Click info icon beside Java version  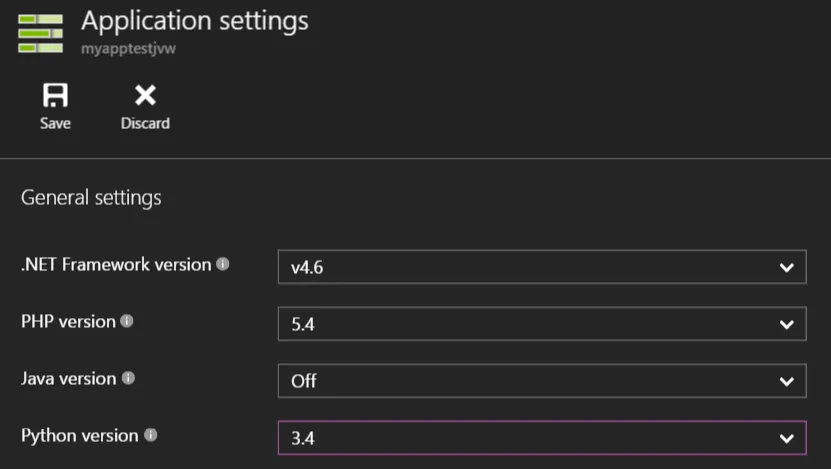pos(128,379)
